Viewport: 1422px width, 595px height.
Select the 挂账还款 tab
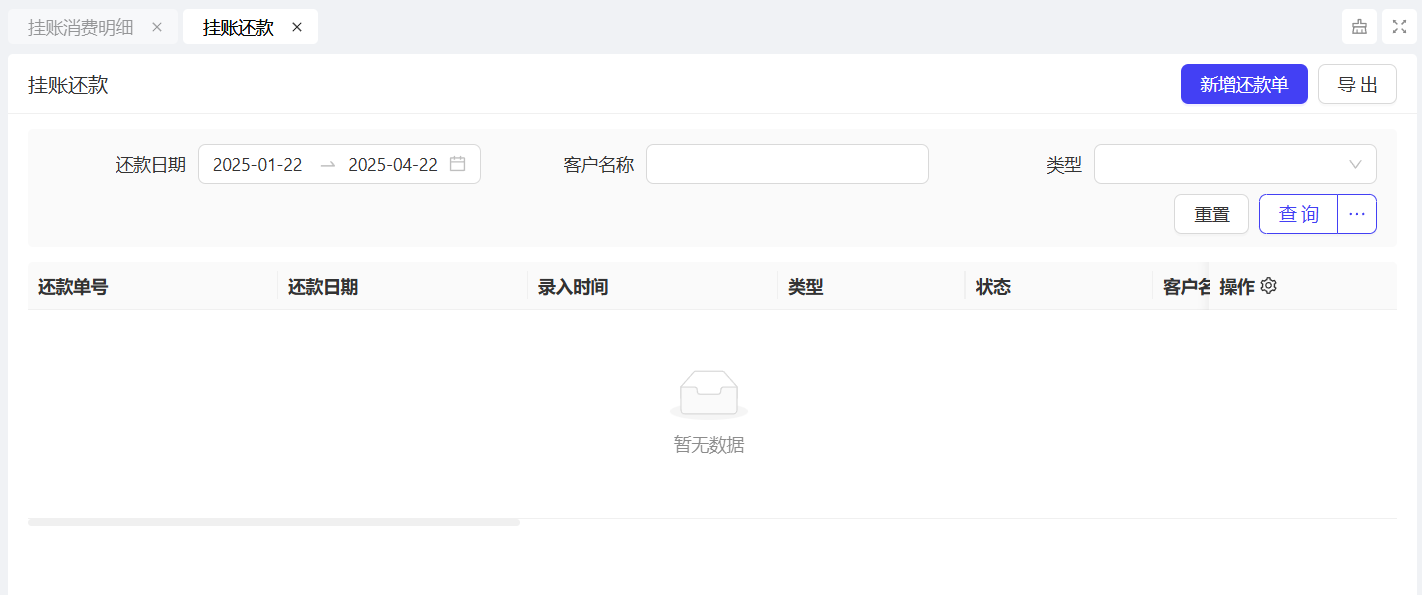click(238, 27)
